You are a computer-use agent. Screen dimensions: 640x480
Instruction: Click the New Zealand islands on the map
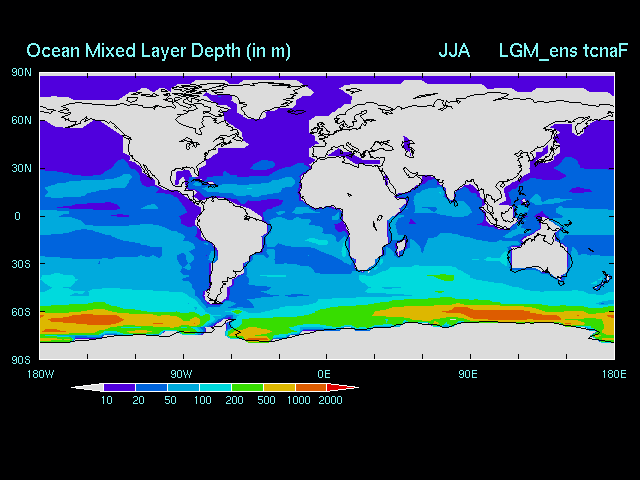point(603,281)
